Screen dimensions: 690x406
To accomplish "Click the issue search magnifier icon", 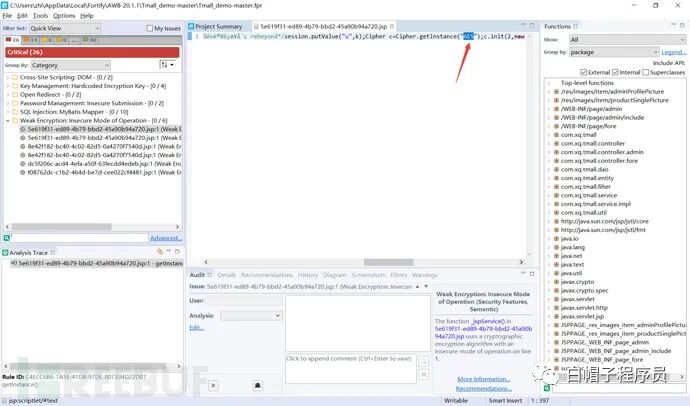I will (7, 238).
